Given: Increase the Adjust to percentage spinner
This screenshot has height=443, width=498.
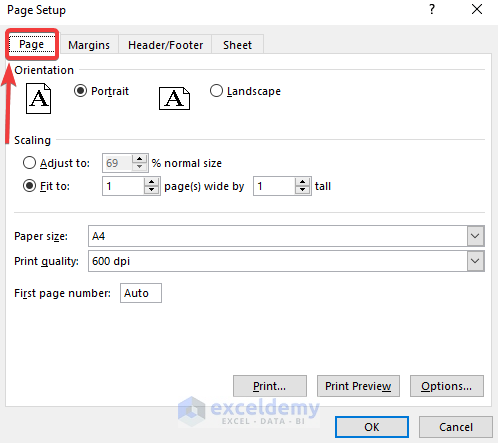Looking at the screenshot, I should coord(140,159).
